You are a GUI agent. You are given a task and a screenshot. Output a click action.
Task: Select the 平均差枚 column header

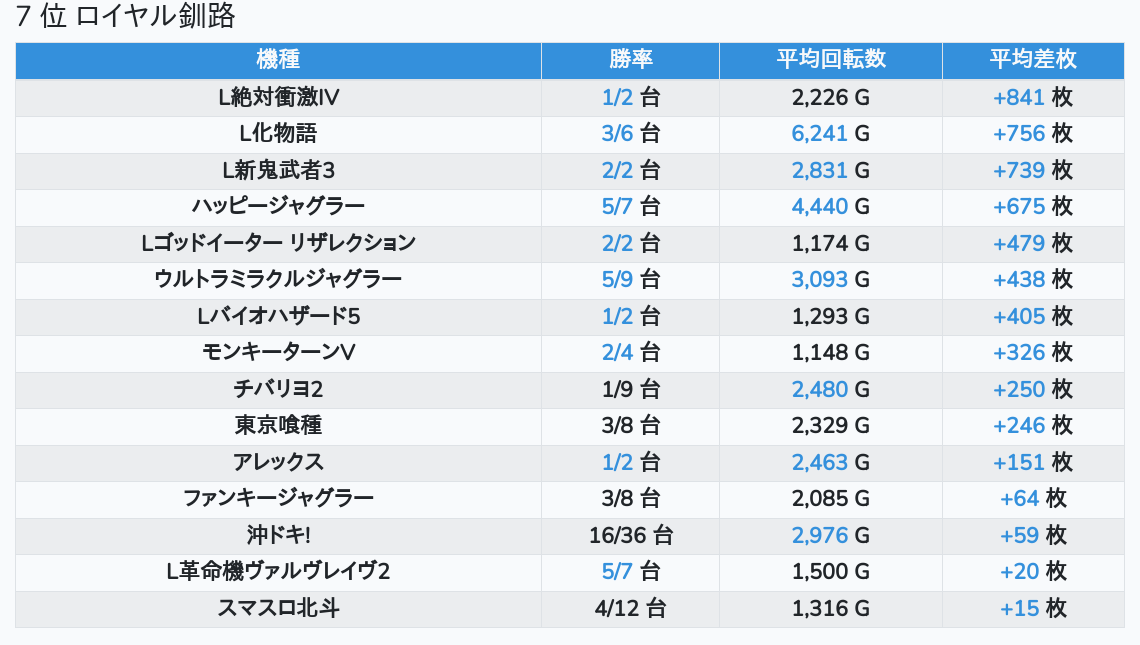tap(1033, 60)
